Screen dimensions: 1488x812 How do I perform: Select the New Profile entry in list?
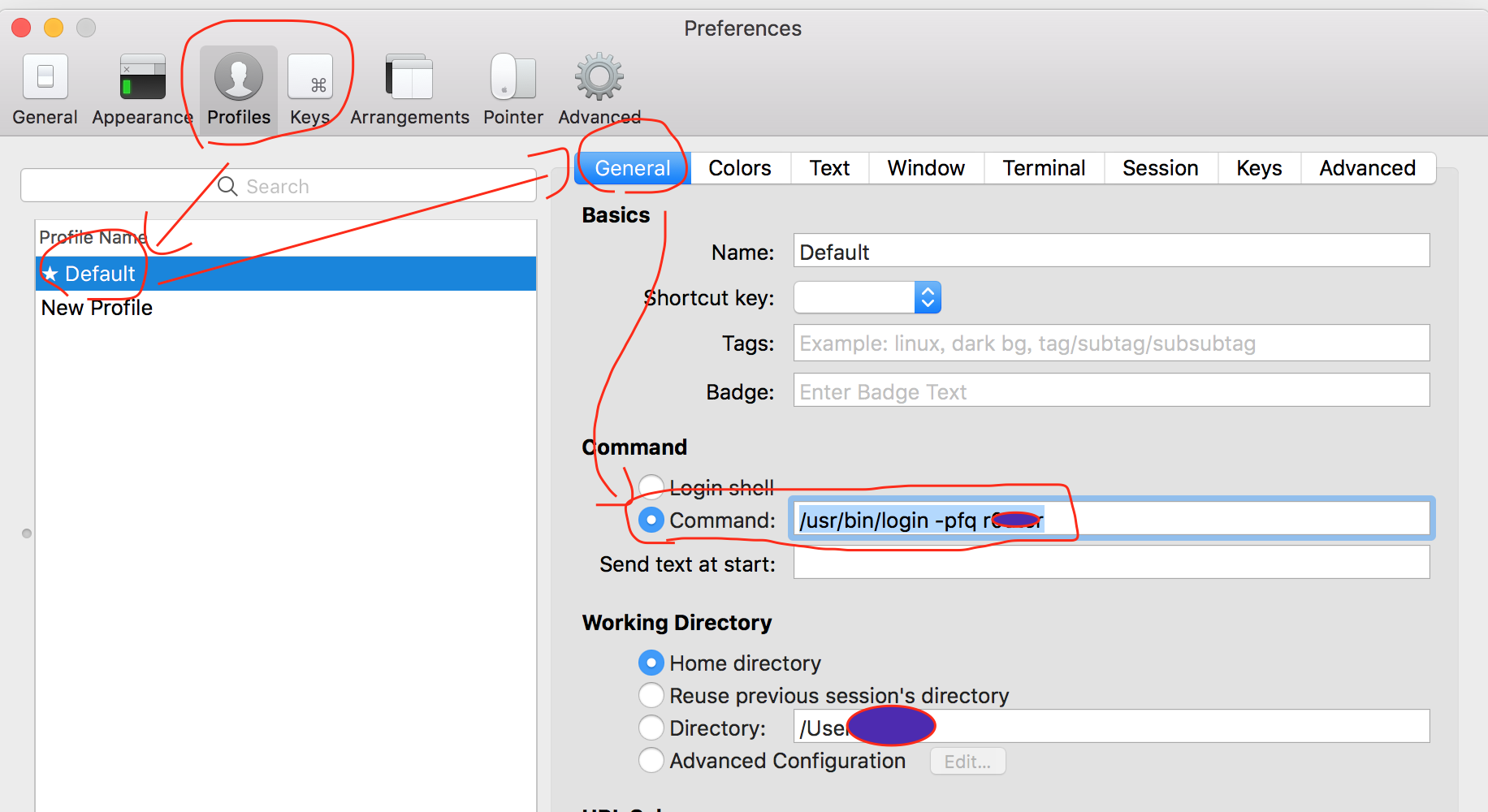point(97,309)
